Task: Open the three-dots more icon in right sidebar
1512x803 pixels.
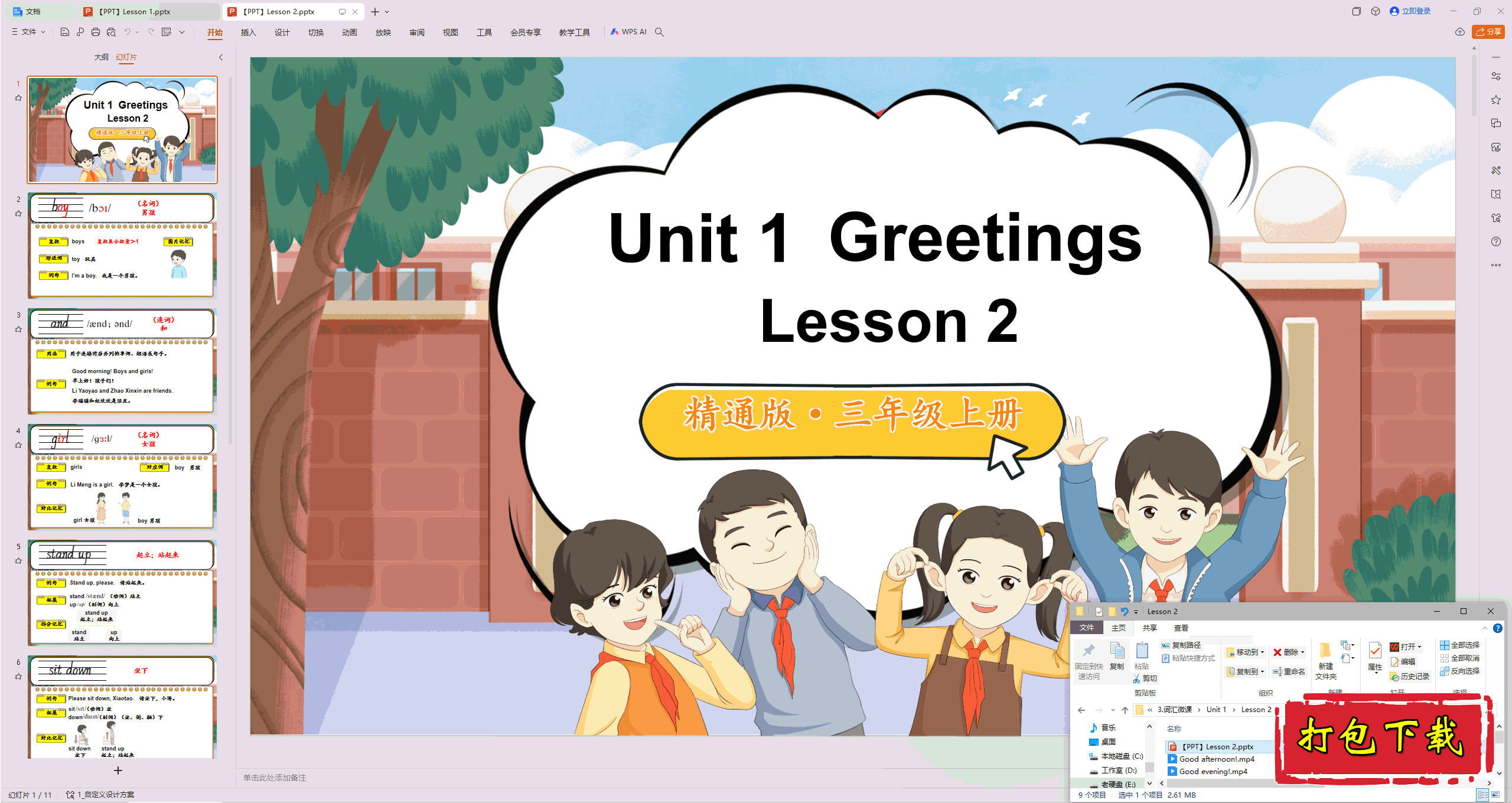Action: point(1496,265)
